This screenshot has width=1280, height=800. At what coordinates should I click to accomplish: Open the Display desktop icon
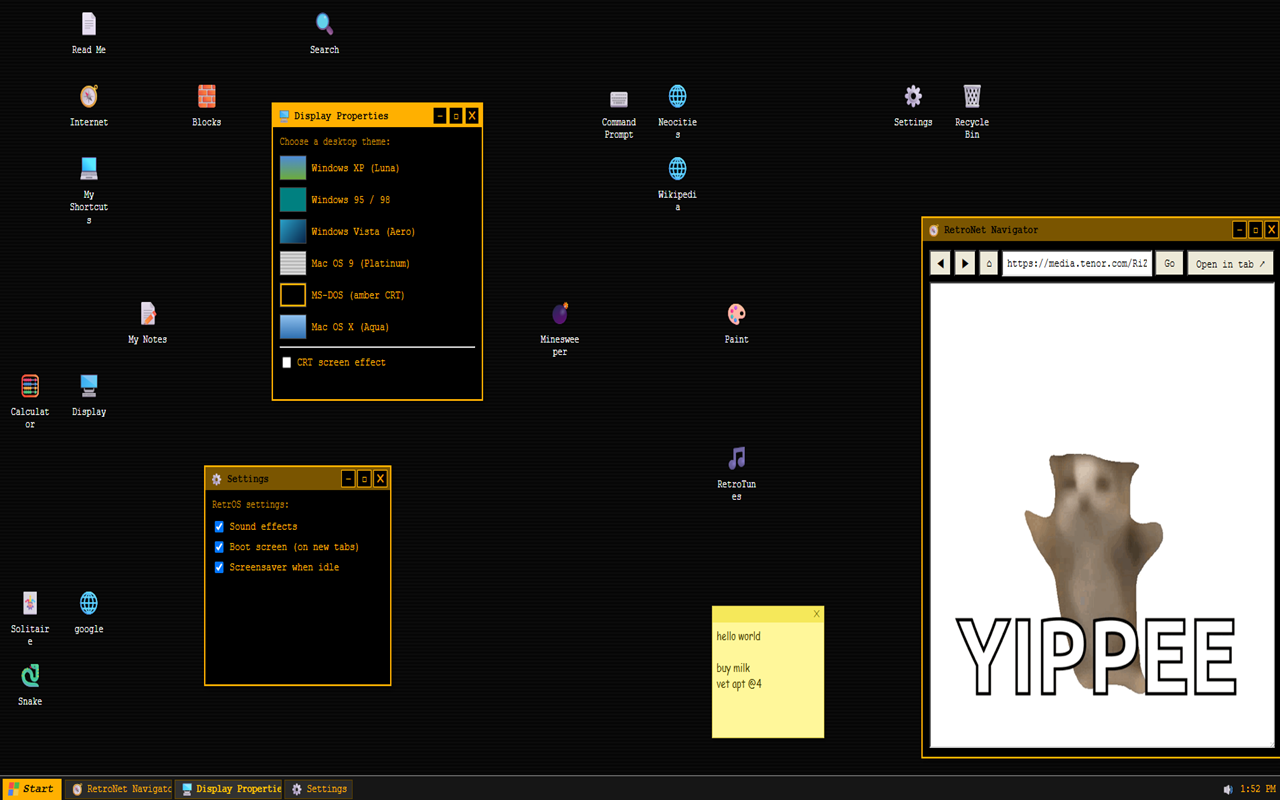[x=89, y=395]
